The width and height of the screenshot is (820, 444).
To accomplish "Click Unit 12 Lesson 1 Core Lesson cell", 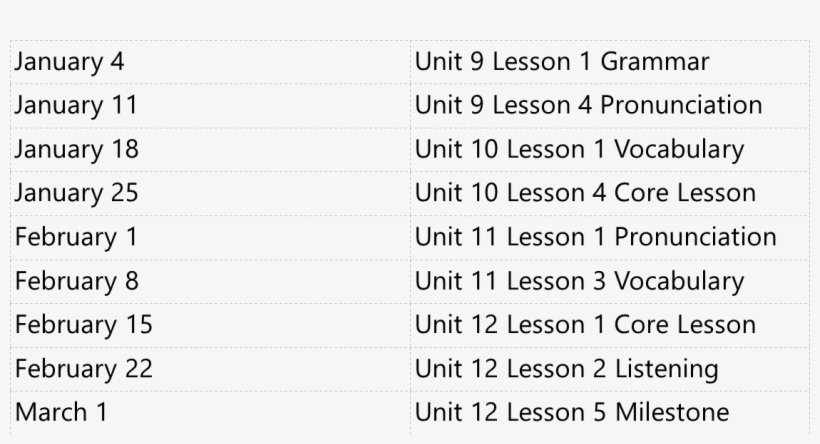I will 585,325.
